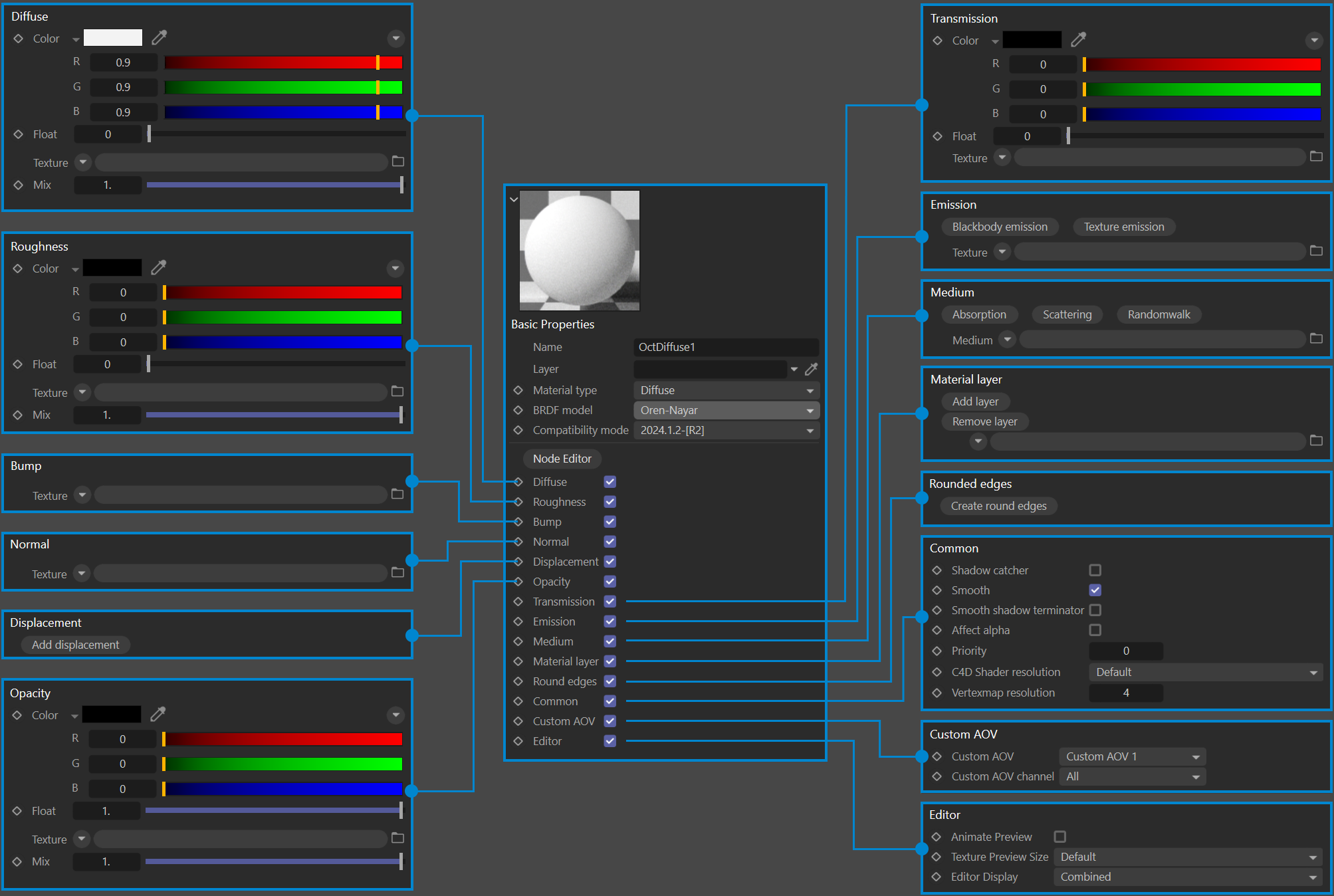Uncheck the Displacement checkbox in node list
Viewport: 1334px width, 896px height.
[x=610, y=562]
